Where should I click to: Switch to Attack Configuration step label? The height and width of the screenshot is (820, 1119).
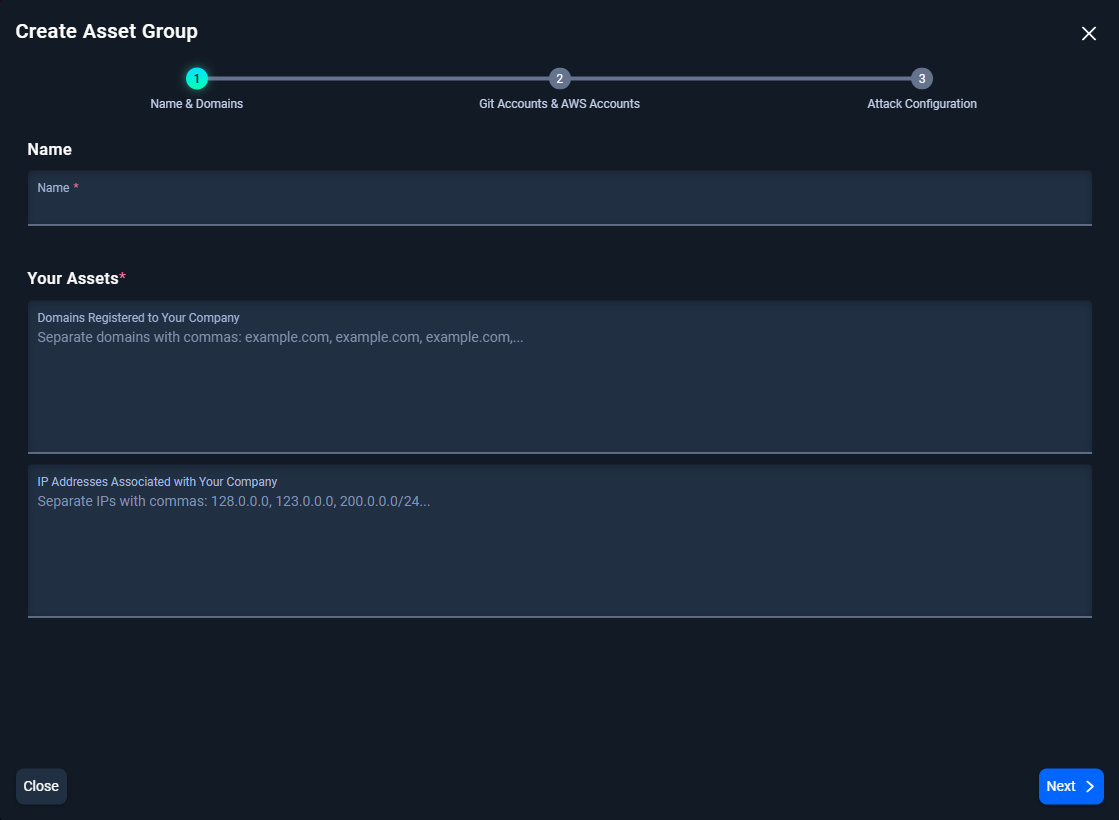pyautogui.click(x=922, y=104)
